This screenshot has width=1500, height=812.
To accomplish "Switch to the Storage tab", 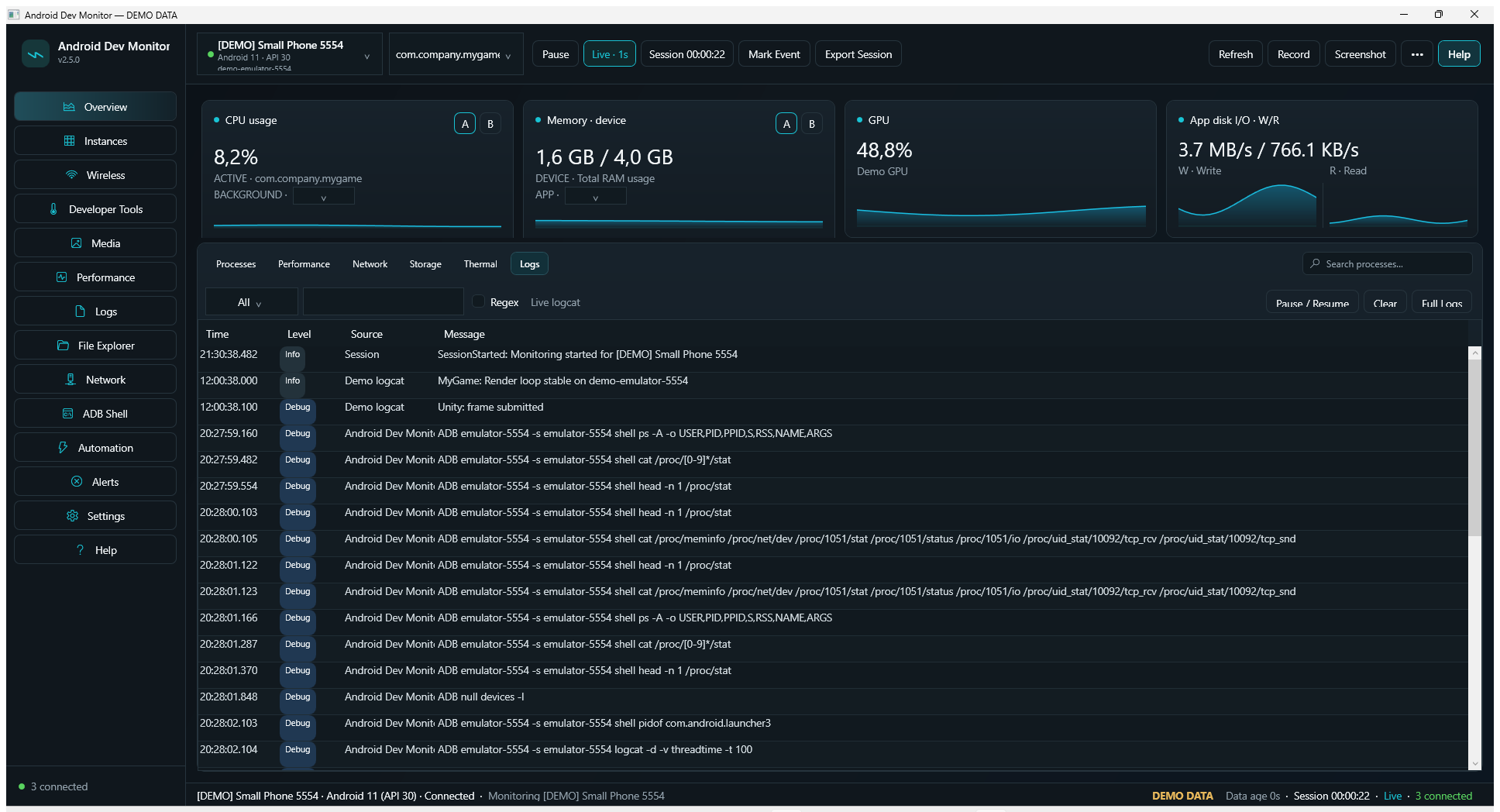I will point(425,264).
